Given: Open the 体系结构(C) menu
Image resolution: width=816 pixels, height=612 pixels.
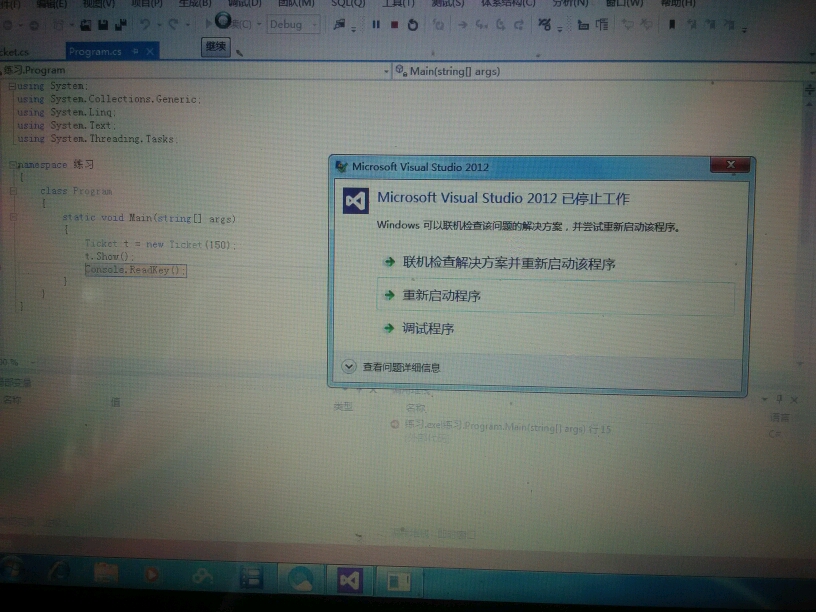Looking at the screenshot, I should (507, 4).
